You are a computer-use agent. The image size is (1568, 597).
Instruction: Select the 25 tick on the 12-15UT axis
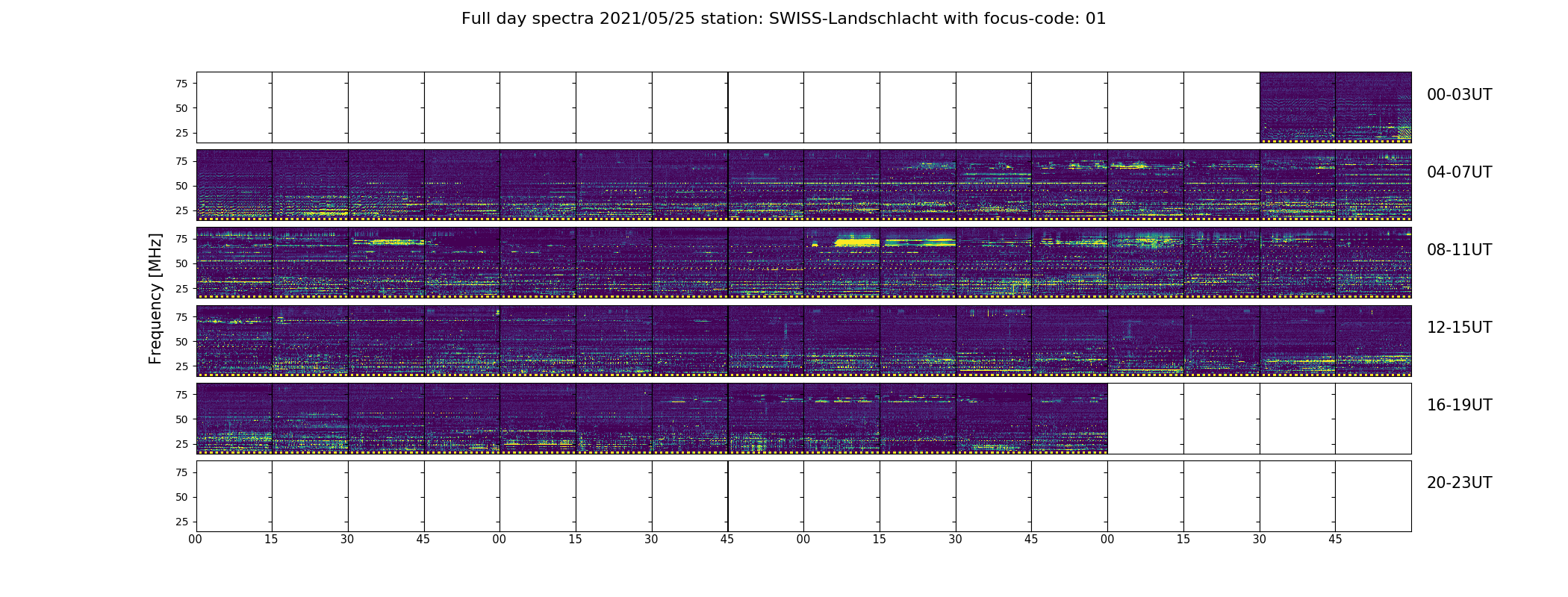click(x=181, y=366)
